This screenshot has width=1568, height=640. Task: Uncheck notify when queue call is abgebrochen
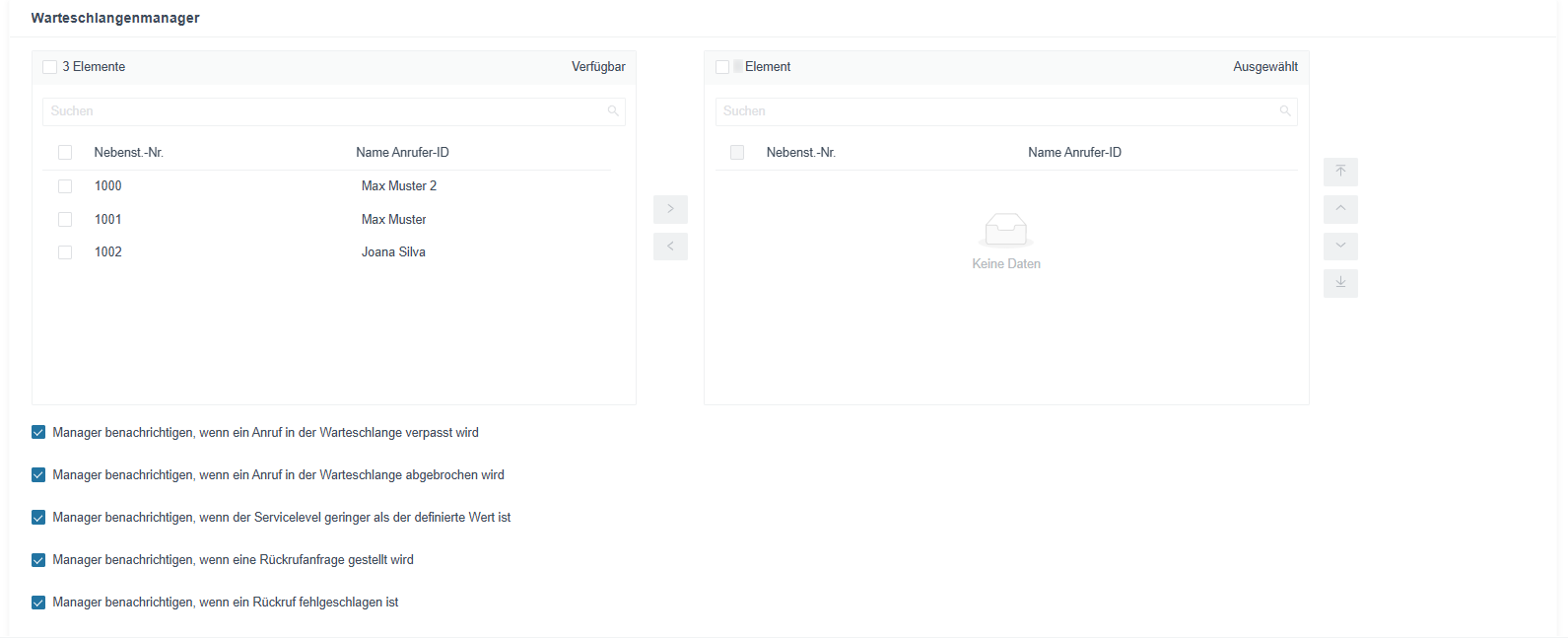pyautogui.click(x=38, y=475)
